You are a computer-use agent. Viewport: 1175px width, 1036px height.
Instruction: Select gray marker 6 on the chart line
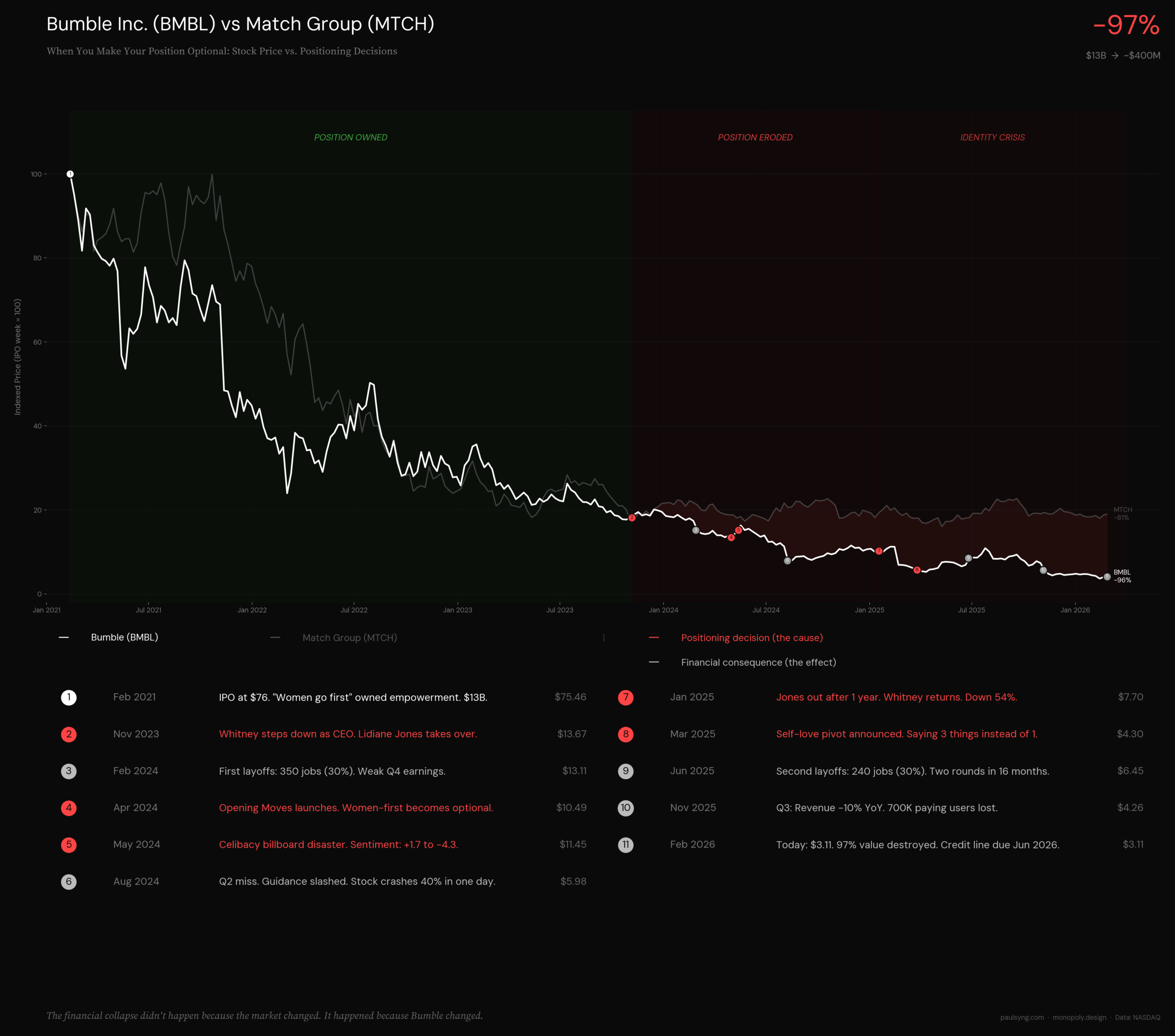788,560
